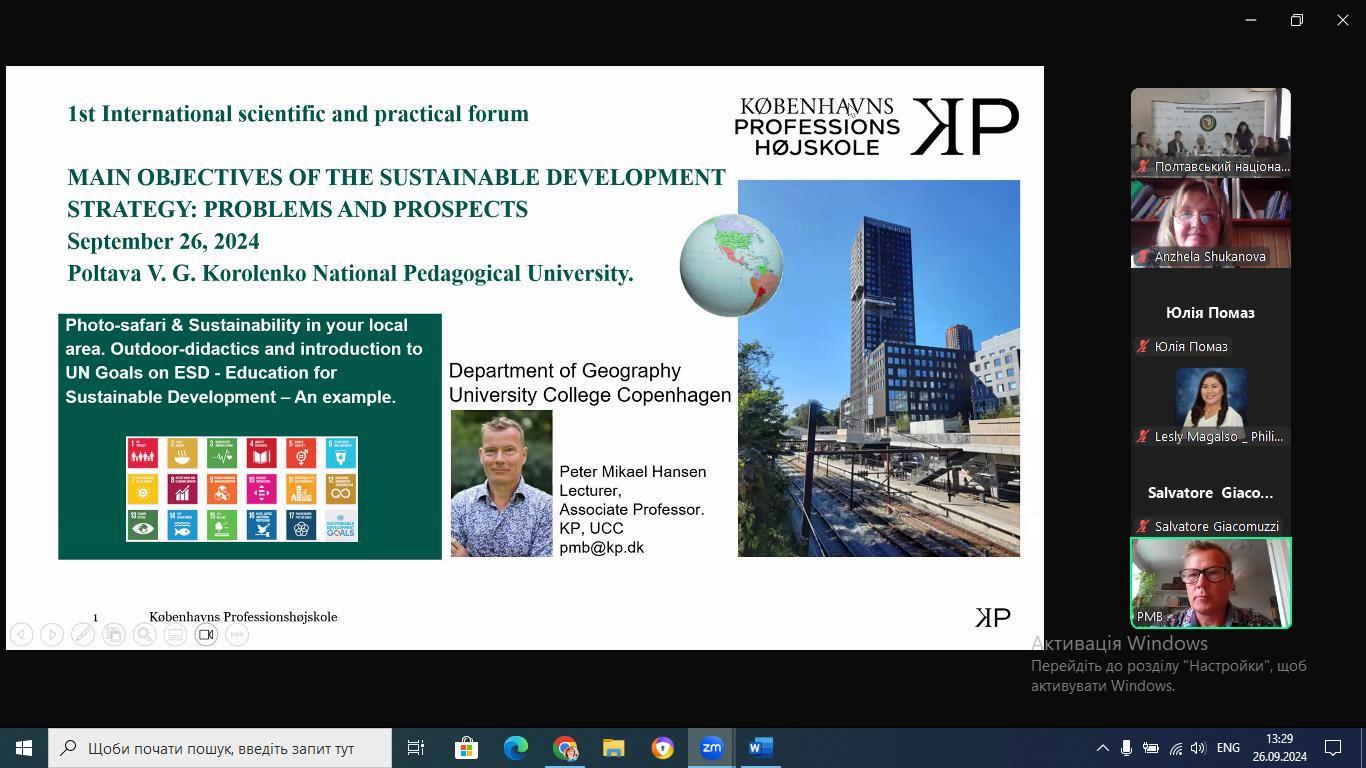Open Google Chrome from taskbar
Screen dimensions: 1366x768
click(x=565, y=748)
